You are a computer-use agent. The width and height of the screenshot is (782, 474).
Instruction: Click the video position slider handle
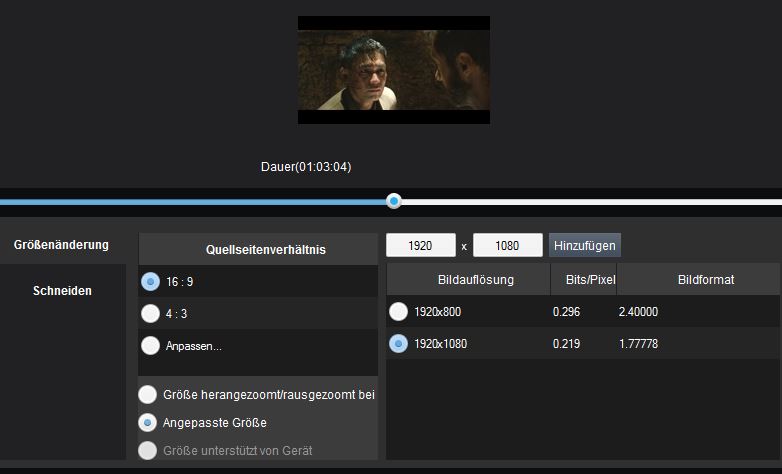[394, 201]
